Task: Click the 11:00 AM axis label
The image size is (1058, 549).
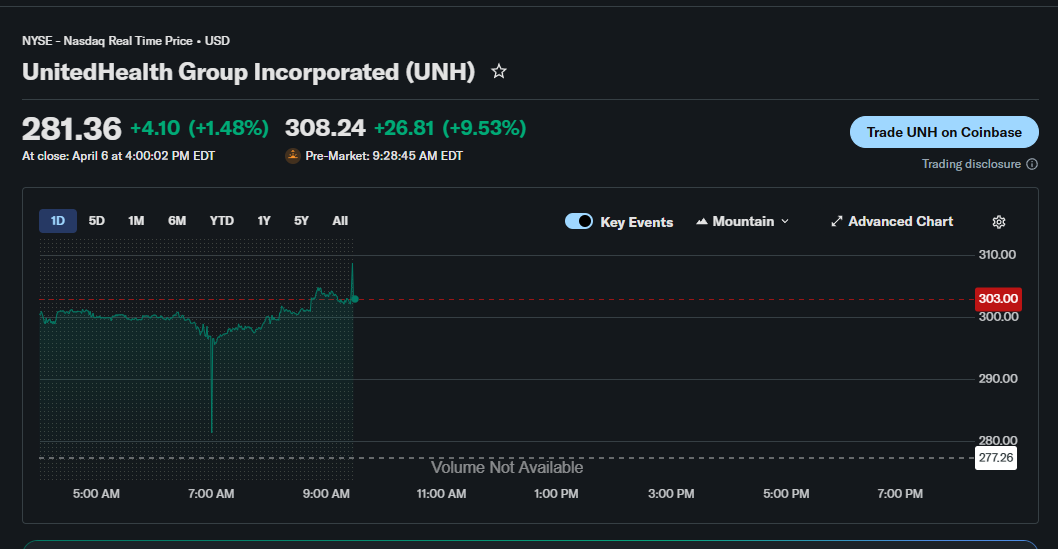Action: point(441,494)
